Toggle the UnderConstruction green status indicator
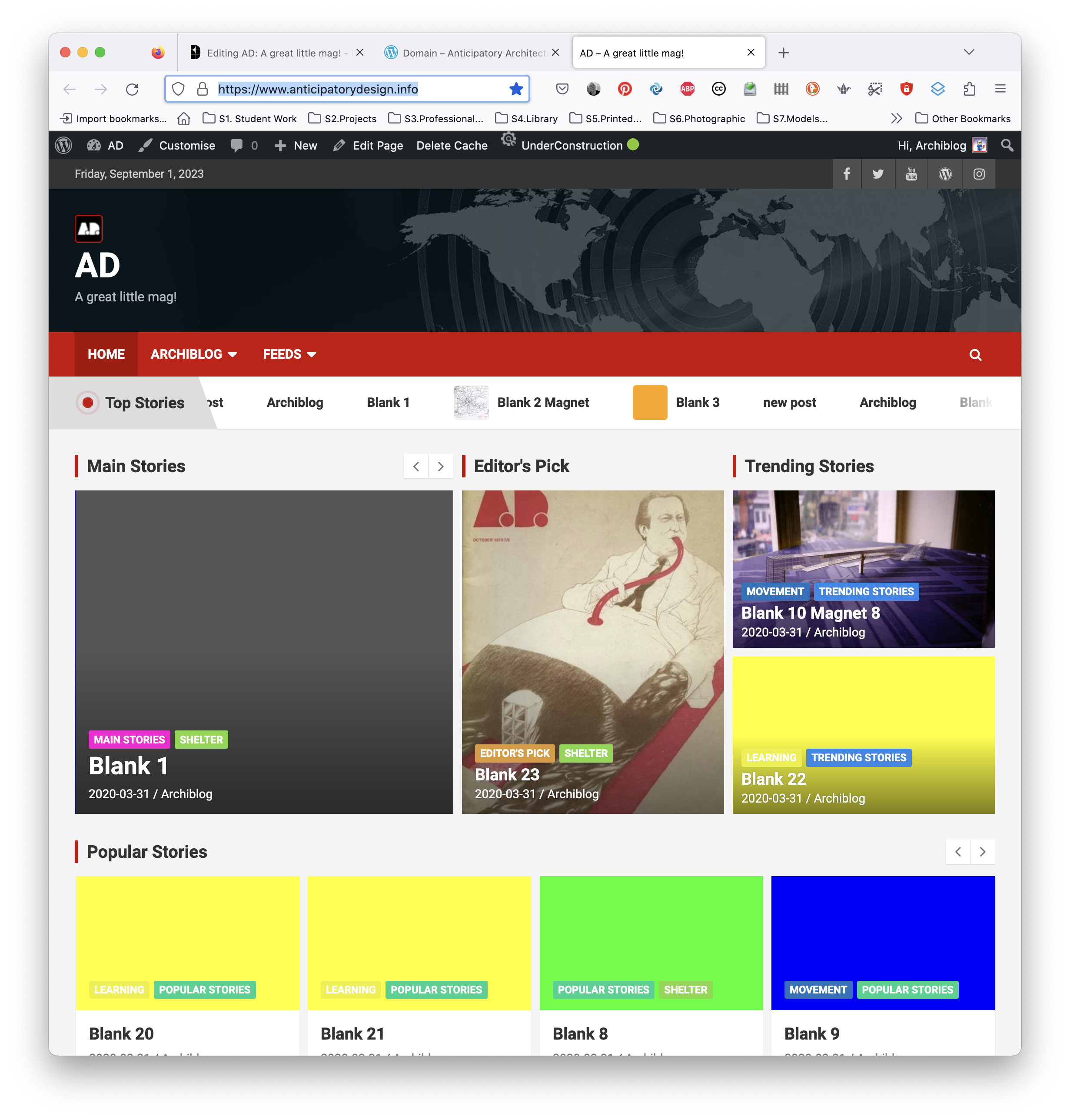Screen dimensions: 1070x1120 [x=633, y=144]
